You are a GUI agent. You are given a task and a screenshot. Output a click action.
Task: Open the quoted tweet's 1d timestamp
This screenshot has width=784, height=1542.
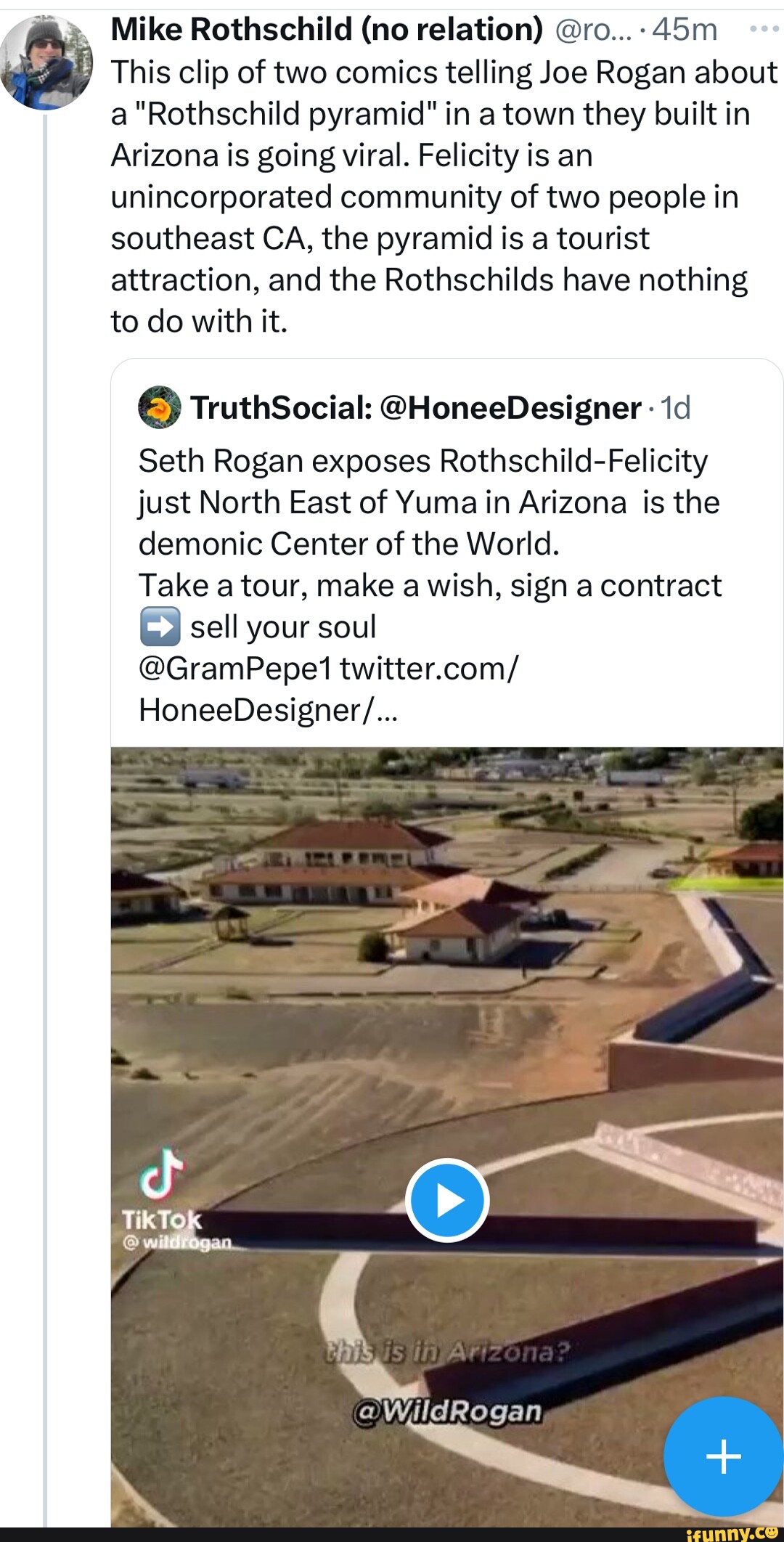(675, 407)
